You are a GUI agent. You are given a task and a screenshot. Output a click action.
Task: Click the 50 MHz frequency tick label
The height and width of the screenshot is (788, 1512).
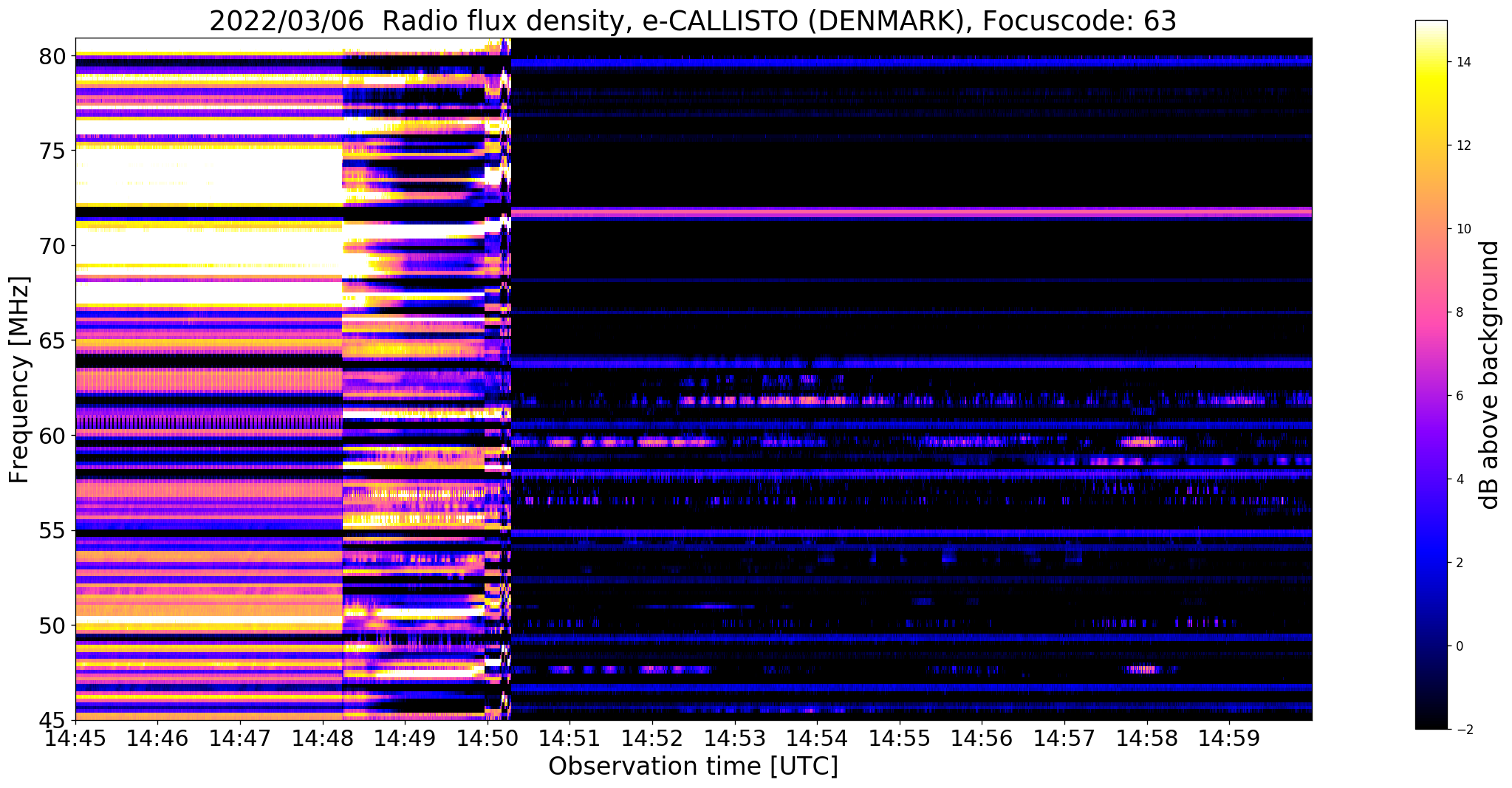coord(53,626)
